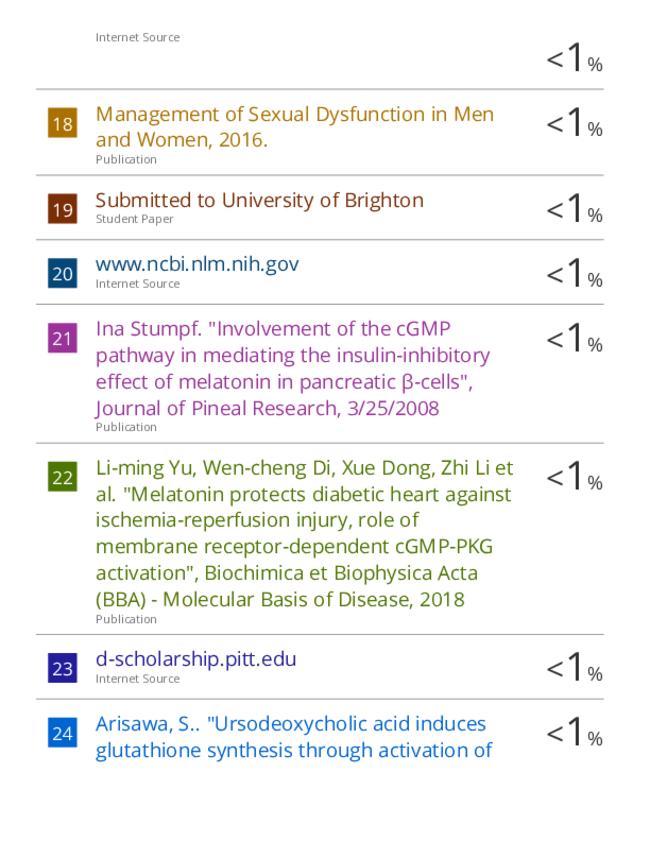Open Submitted to University of Brighton source
The width and height of the screenshot is (650, 841).
click(259, 200)
